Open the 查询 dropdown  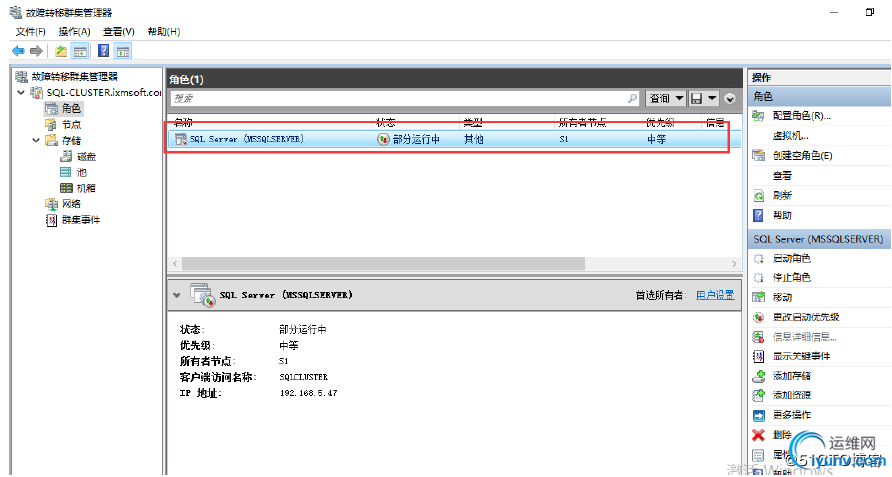pos(666,98)
